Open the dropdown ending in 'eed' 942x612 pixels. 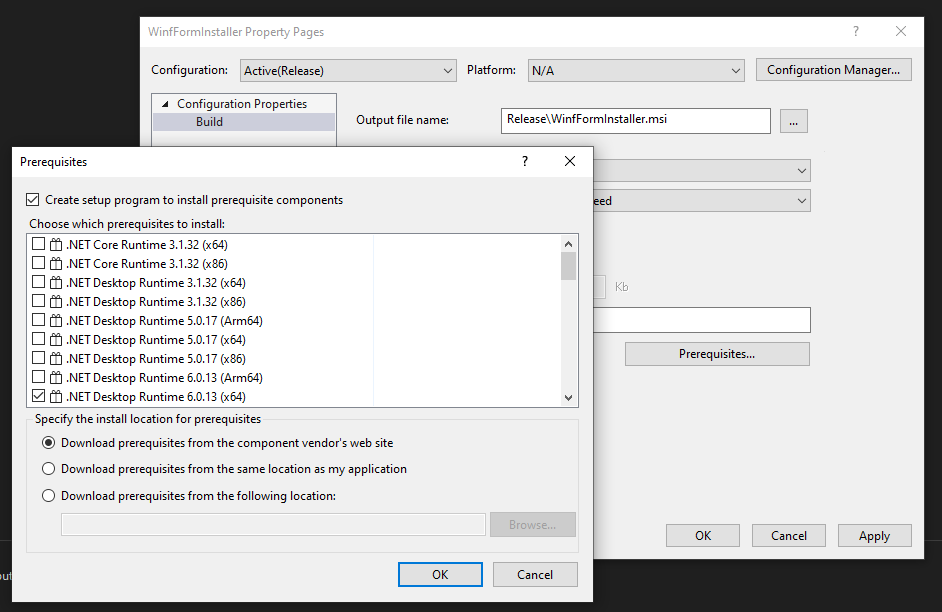pos(702,201)
